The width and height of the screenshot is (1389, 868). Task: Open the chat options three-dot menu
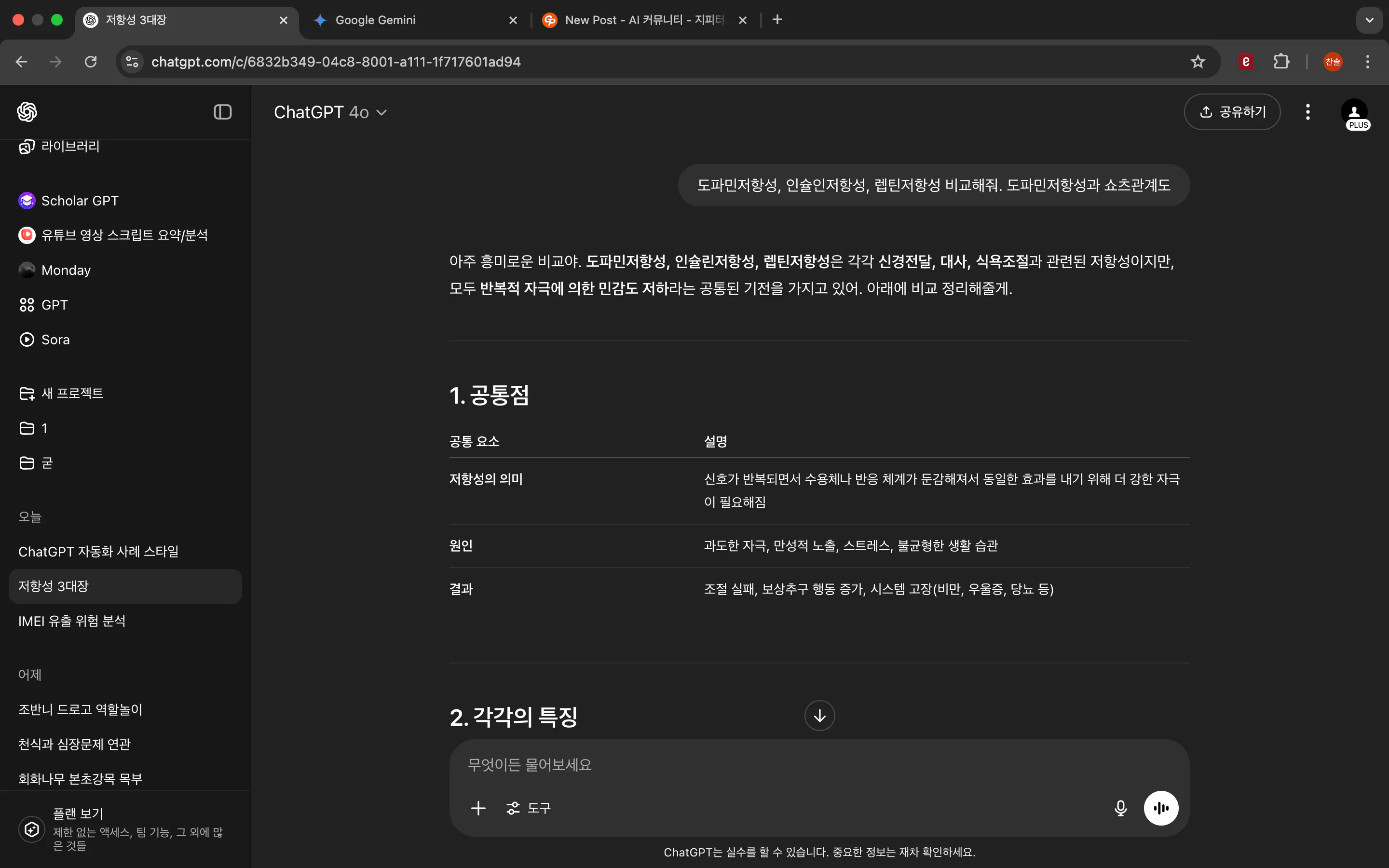point(1307,112)
